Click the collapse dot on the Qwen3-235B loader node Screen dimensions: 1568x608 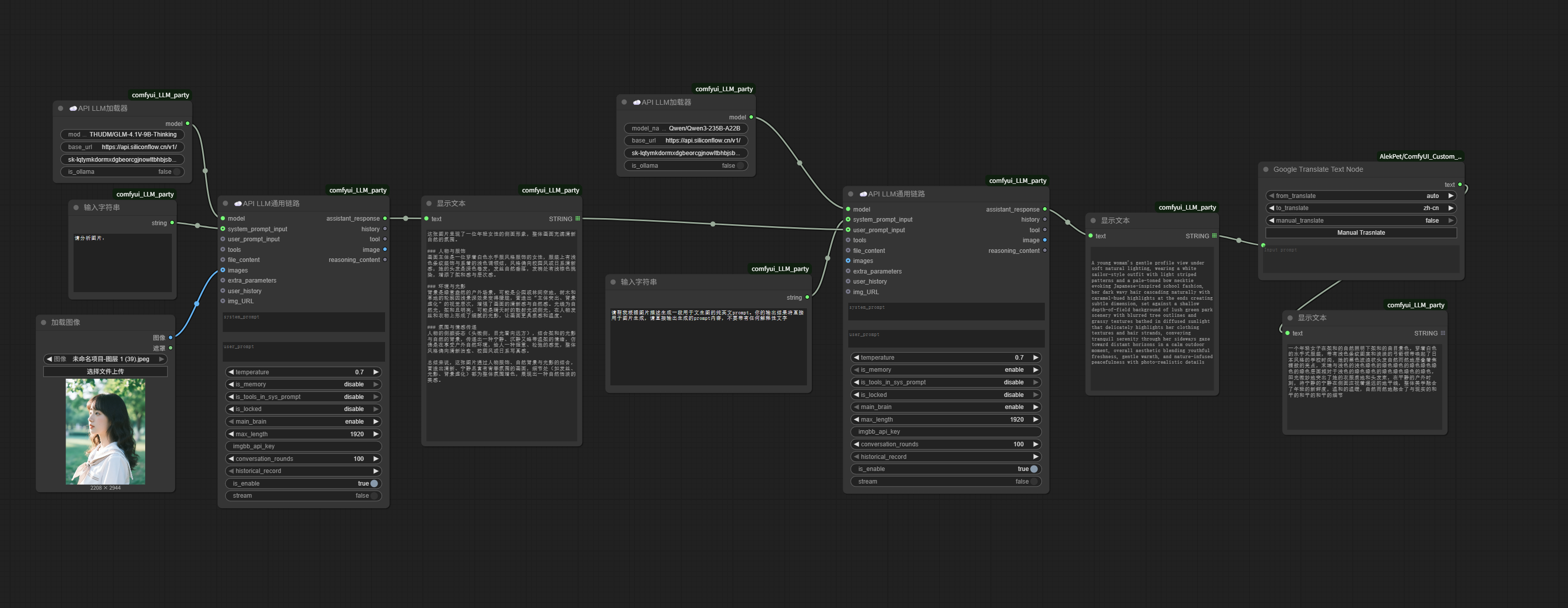coord(624,102)
